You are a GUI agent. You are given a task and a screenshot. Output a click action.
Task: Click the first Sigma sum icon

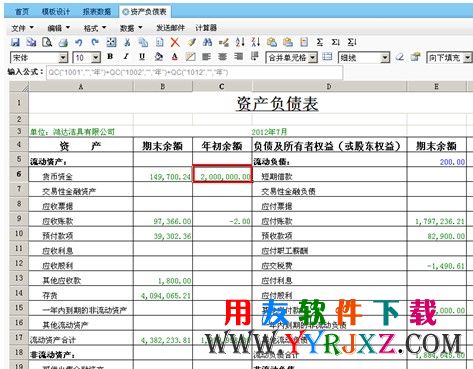[320, 42]
